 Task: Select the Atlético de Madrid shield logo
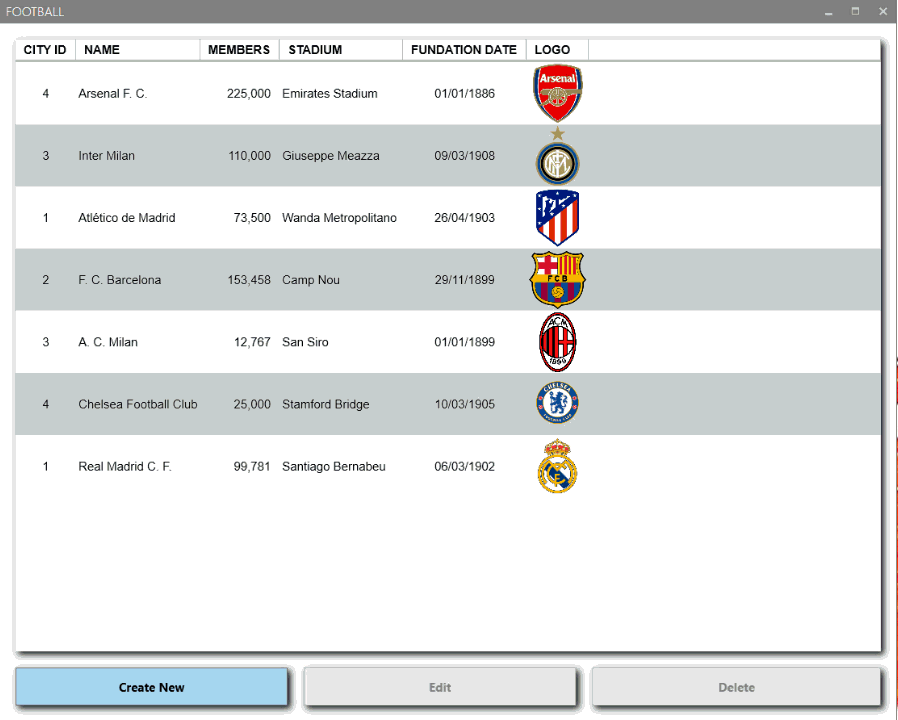point(557,218)
